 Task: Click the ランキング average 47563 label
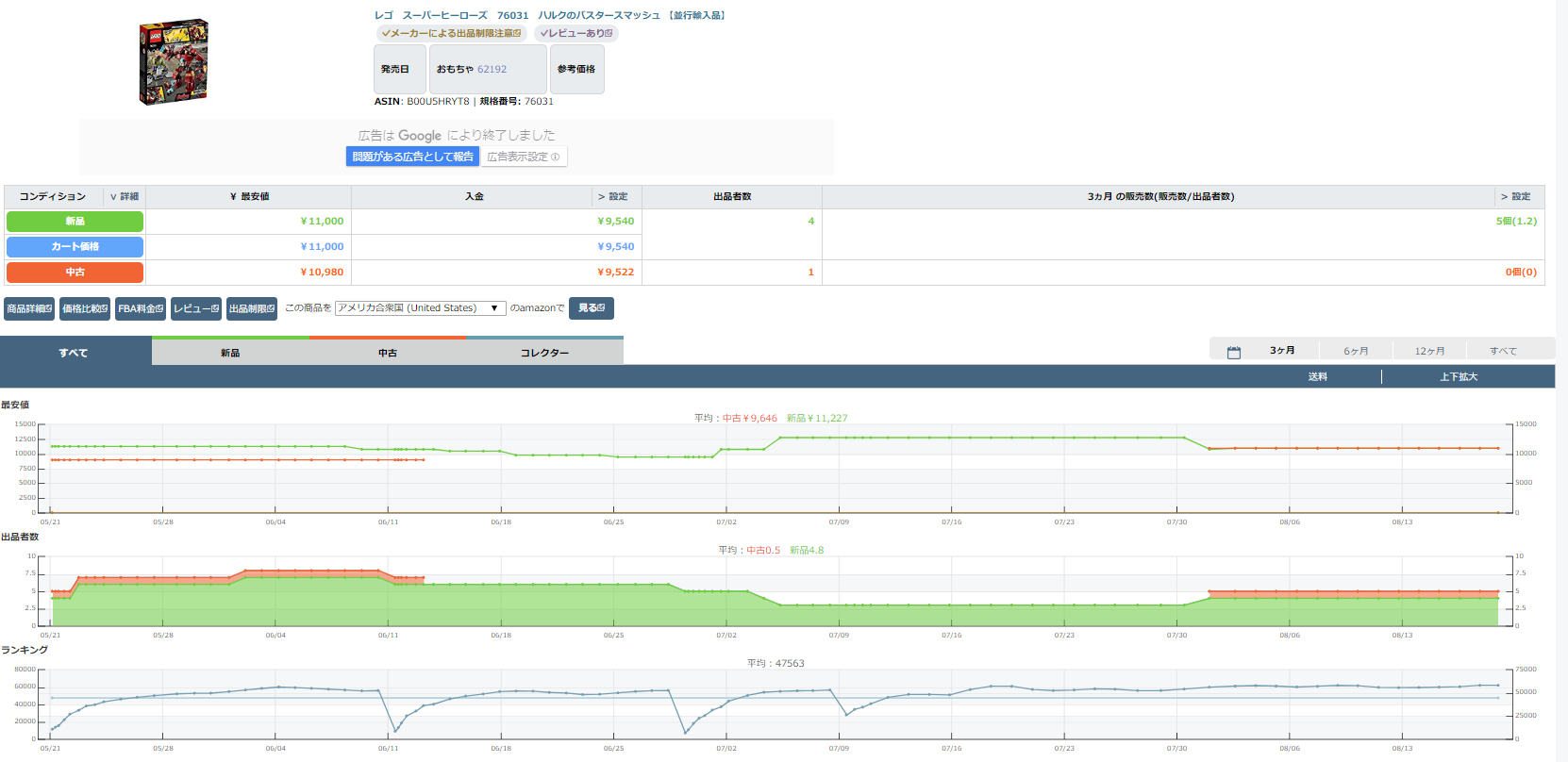[x=776, y=663]
